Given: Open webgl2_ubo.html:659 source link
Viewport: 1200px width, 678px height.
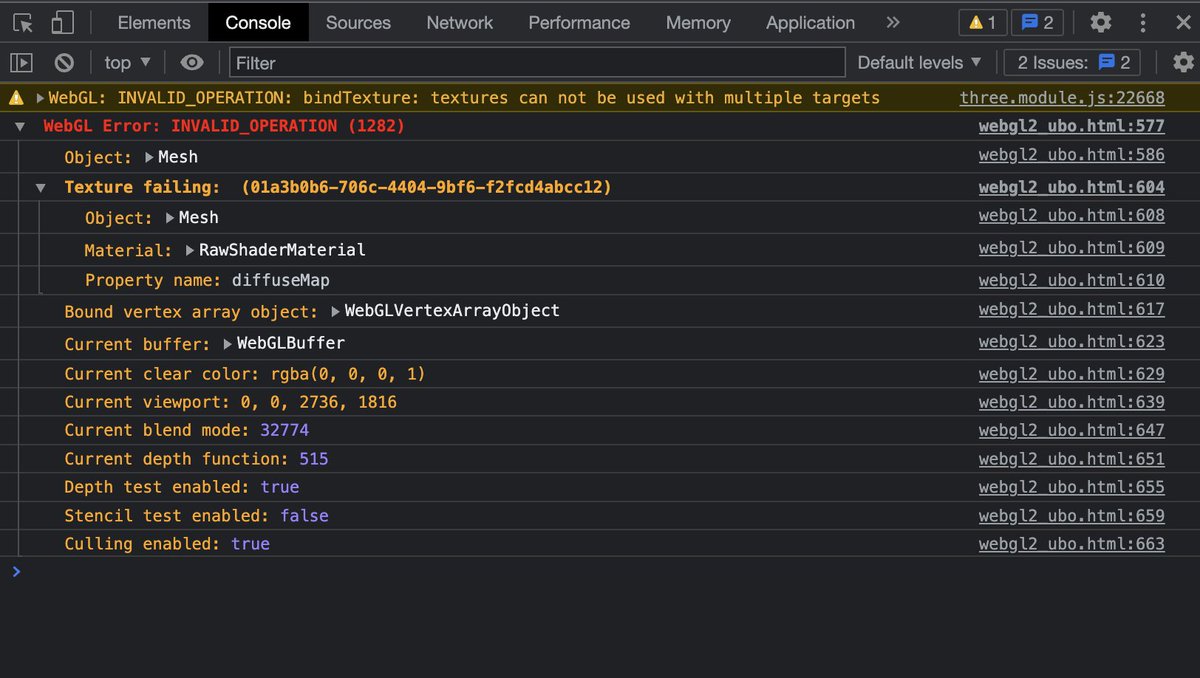Looking at the screenshot, I should tap(1072, 516).
